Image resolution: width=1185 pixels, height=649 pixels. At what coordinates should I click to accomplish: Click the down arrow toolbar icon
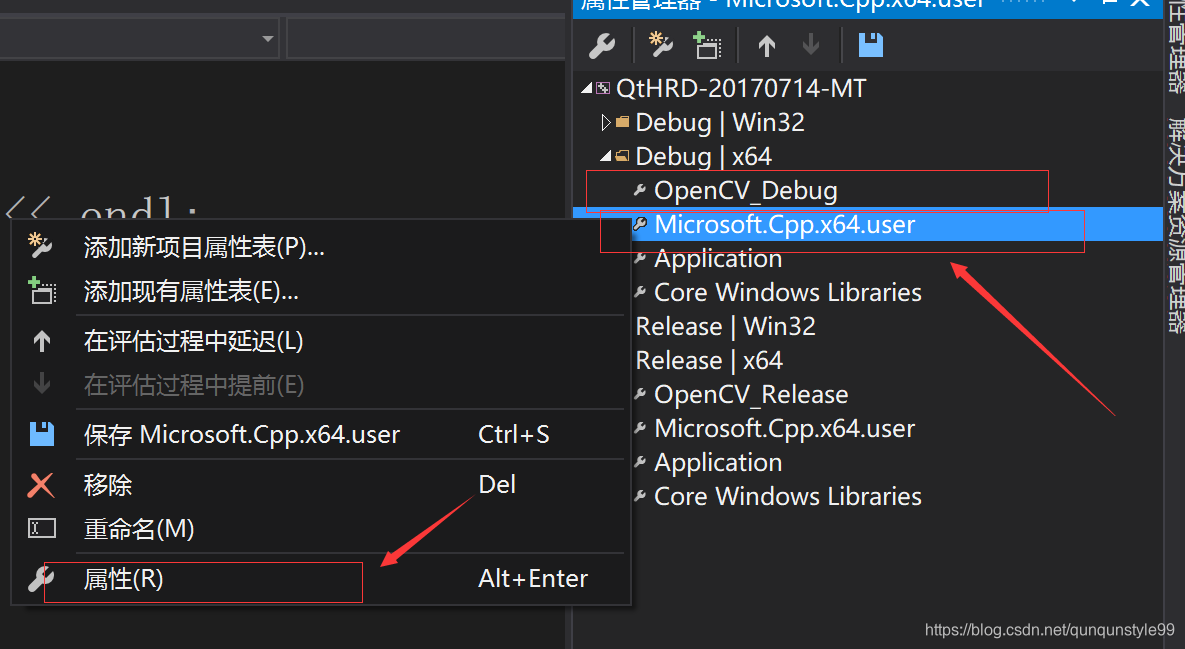(811, 45)
